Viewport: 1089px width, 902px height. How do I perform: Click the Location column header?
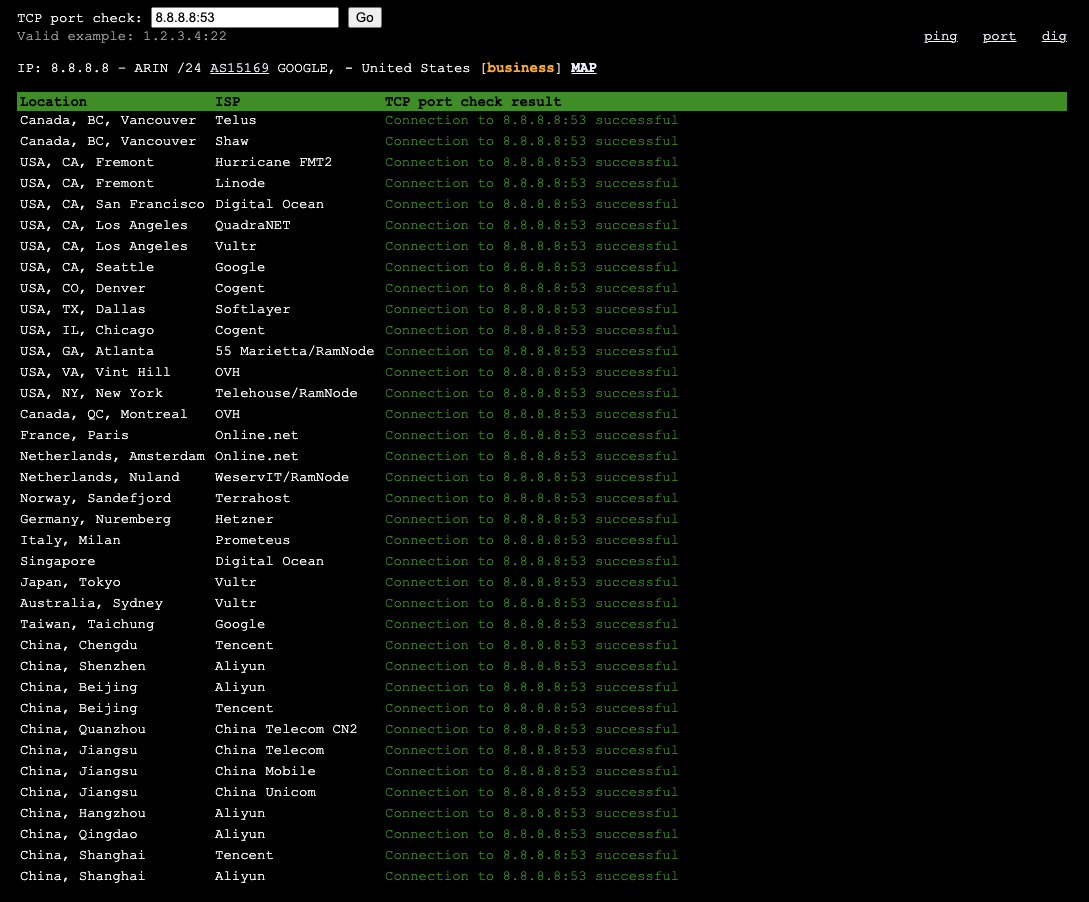click(x=53, y=101)
